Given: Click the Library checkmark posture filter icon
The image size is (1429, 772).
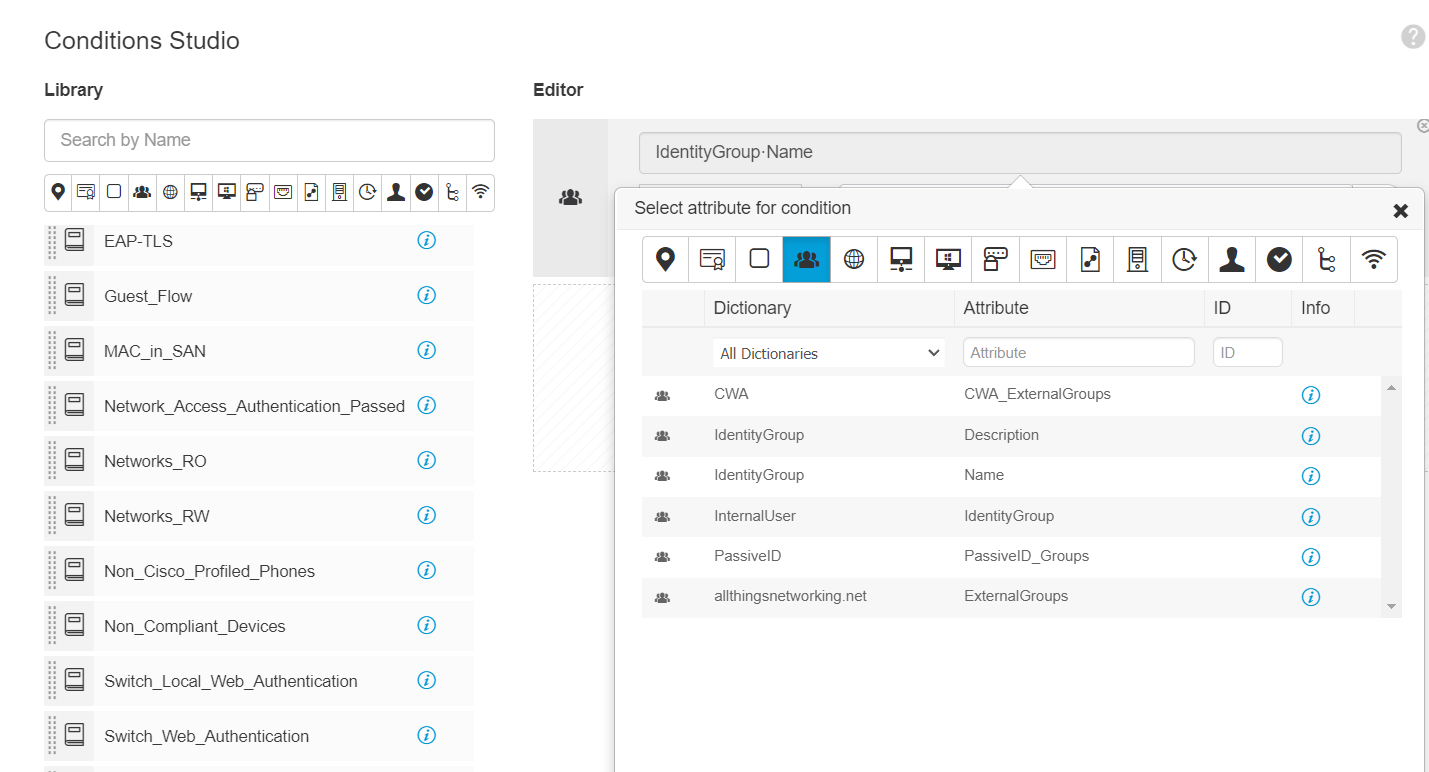Looking at the screenshot, I should click(x=424, y=192).
